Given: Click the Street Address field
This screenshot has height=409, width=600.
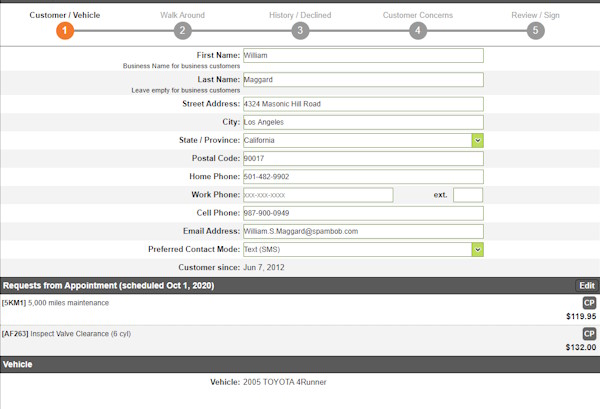Looking at the screenshot, I should click(x=363, y=104).
